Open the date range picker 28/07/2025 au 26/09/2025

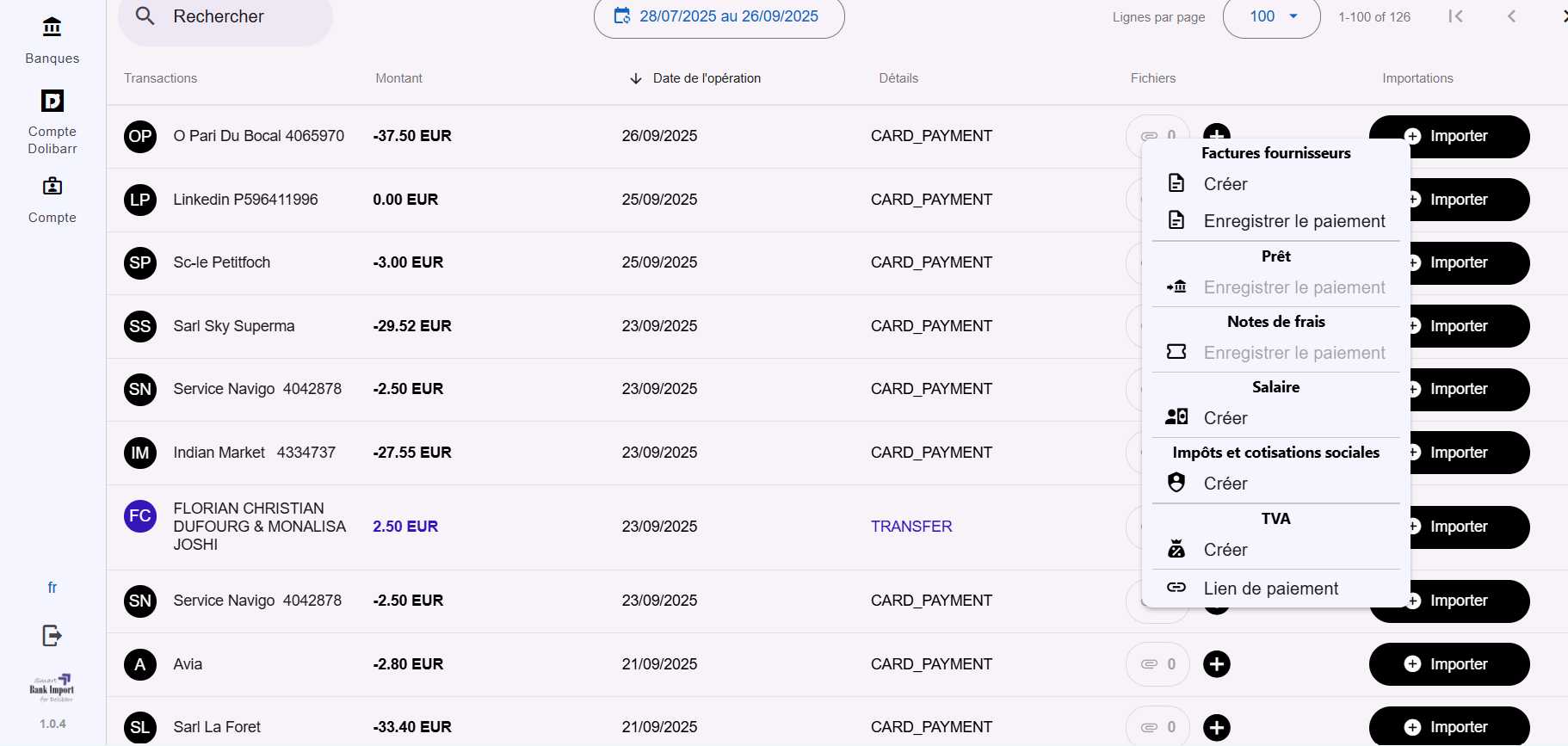(x=719, y=16)
